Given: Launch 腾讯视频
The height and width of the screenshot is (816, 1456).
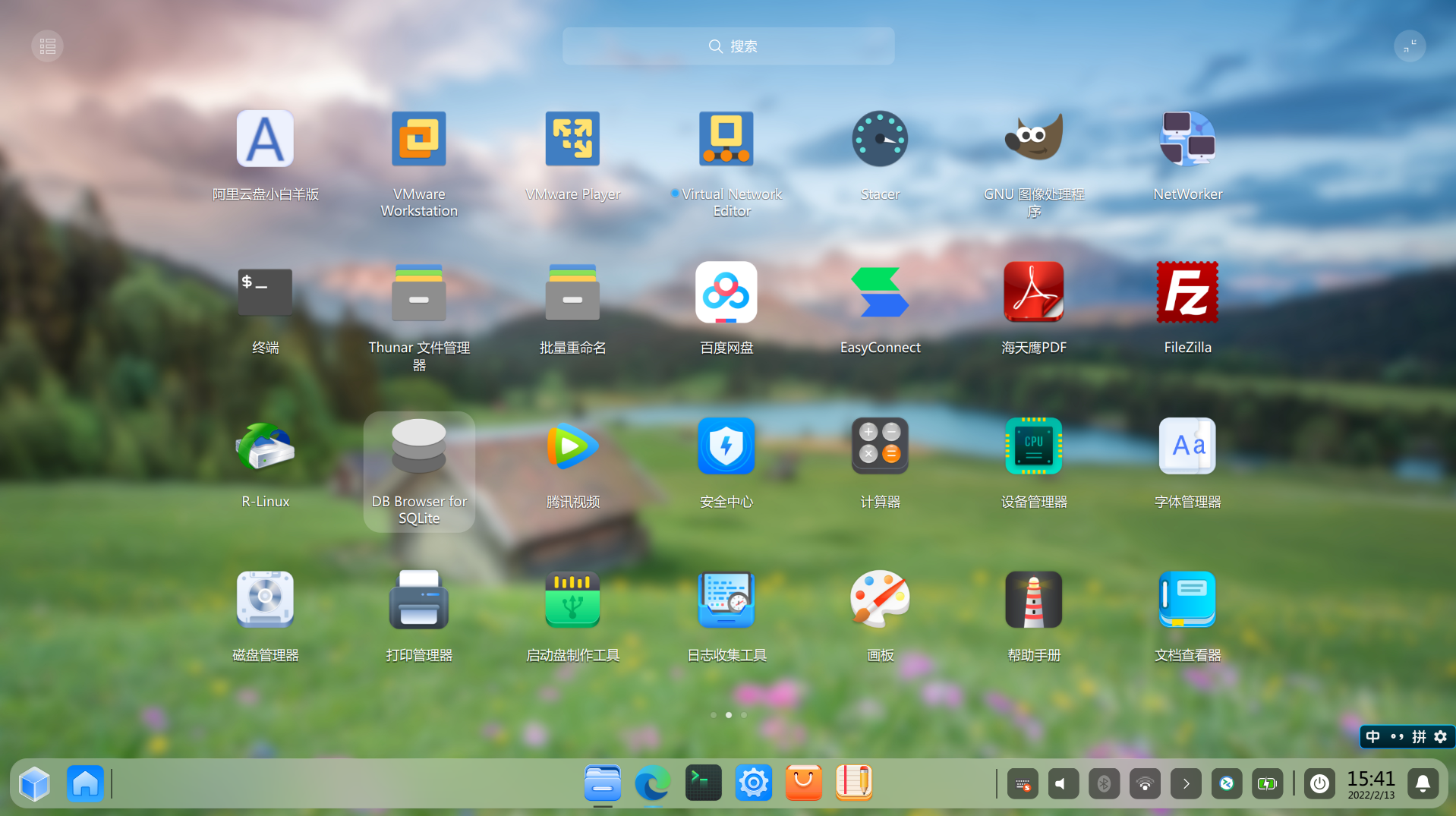Looking at the screenshot, I should click(x=572, y=446).
